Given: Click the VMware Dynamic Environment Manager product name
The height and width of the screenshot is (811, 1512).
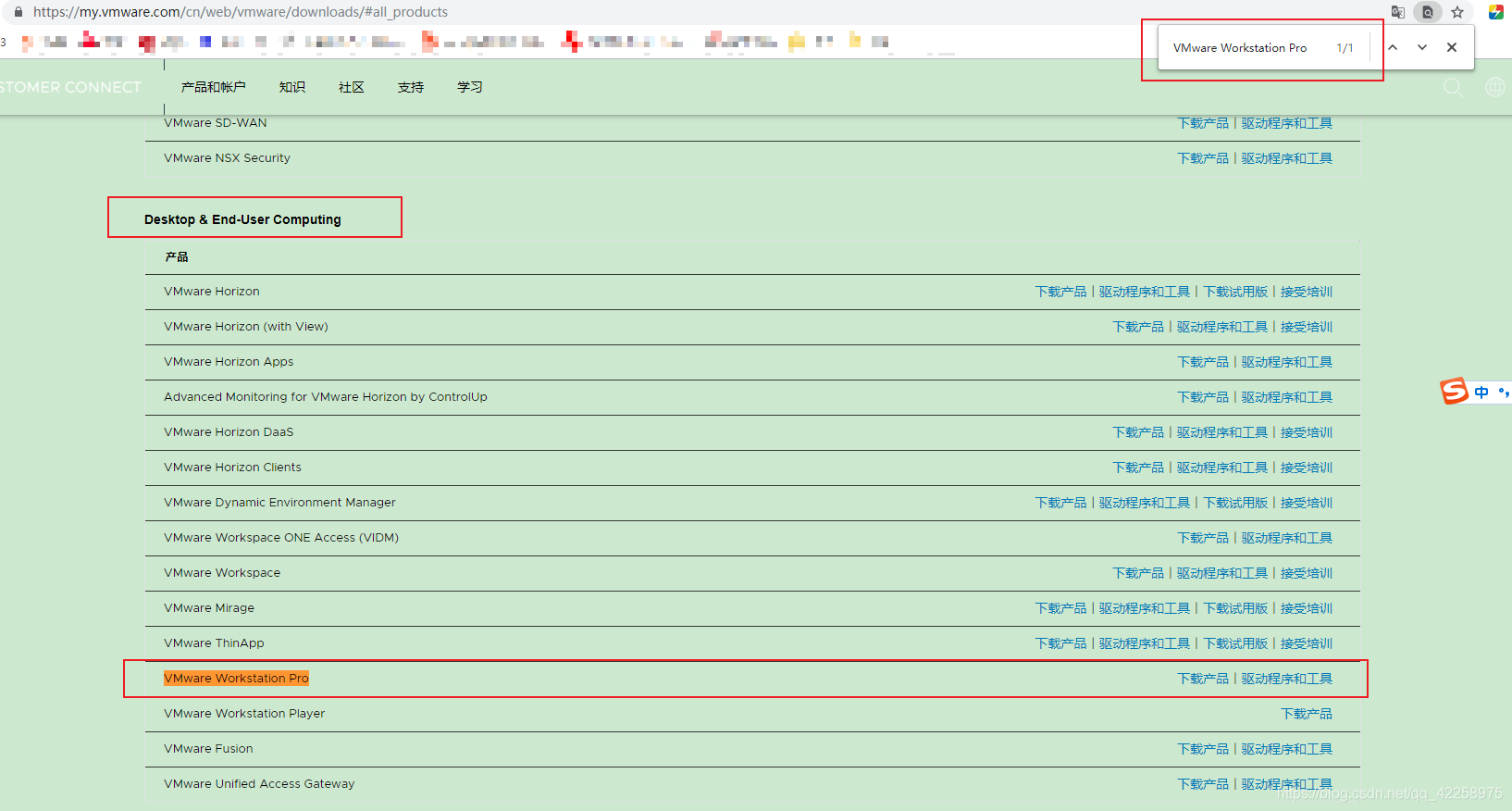Looking at the screenshot, I should (x=279, y=503).
